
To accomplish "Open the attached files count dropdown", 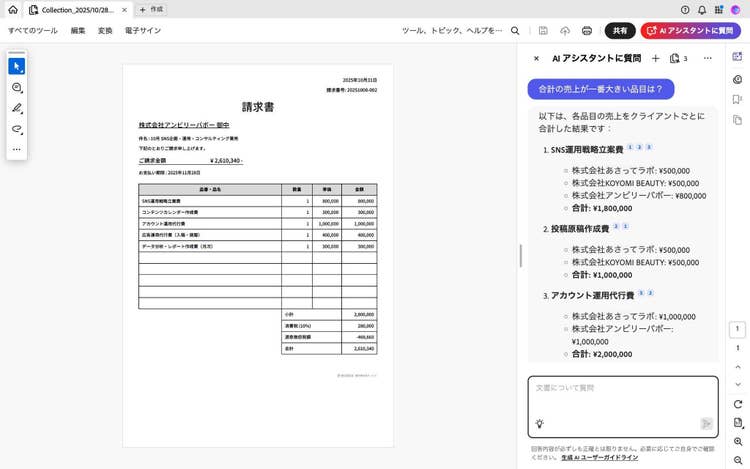I will click(x=679, y=59).
